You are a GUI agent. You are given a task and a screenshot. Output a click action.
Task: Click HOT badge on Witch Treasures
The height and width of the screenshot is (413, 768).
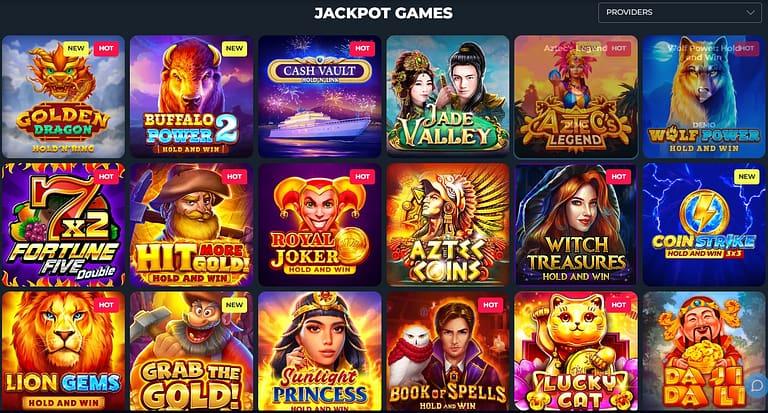(x=619, y=177)
